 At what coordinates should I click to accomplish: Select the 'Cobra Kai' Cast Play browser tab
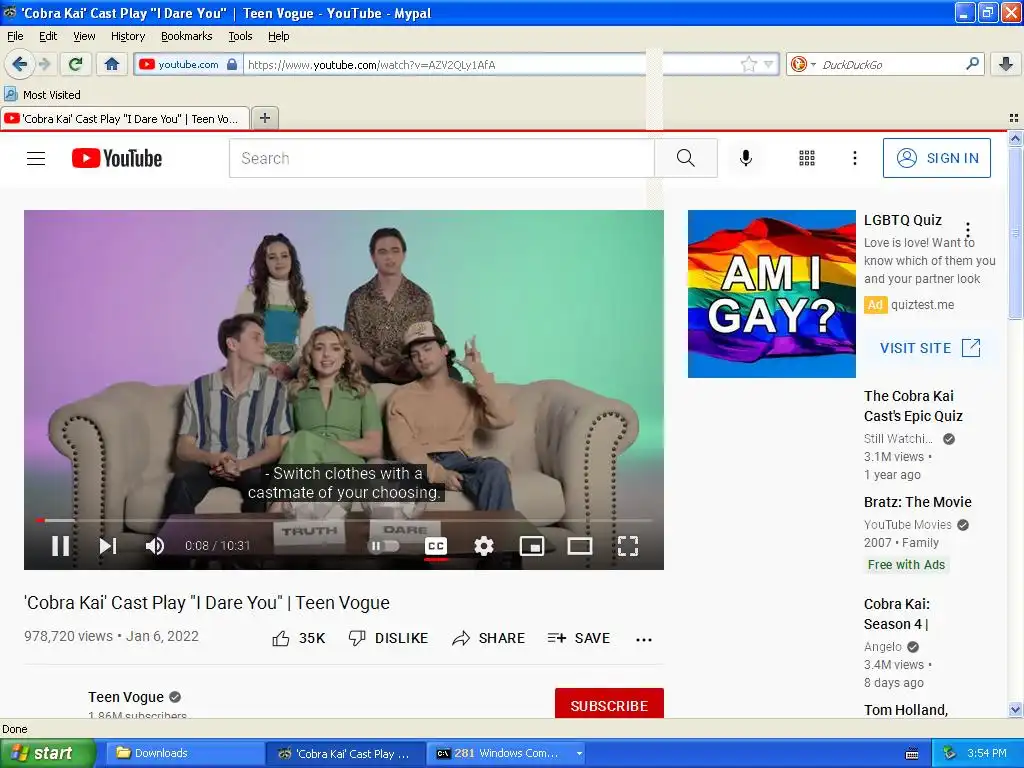pyautogui.click(x=125, y=119)
